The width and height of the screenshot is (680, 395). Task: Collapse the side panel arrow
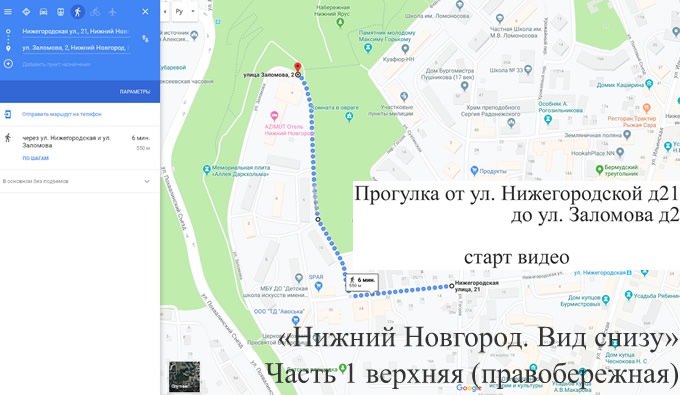pos(165,12)
